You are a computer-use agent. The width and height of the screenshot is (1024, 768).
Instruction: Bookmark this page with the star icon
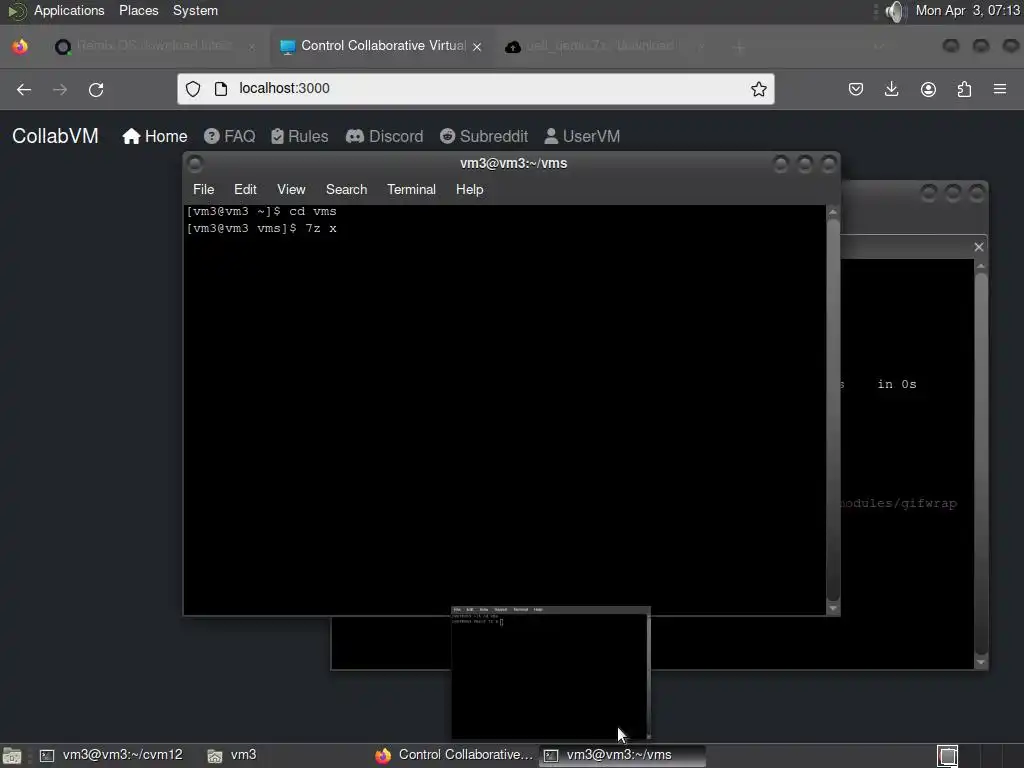click(x=758, y=89)
